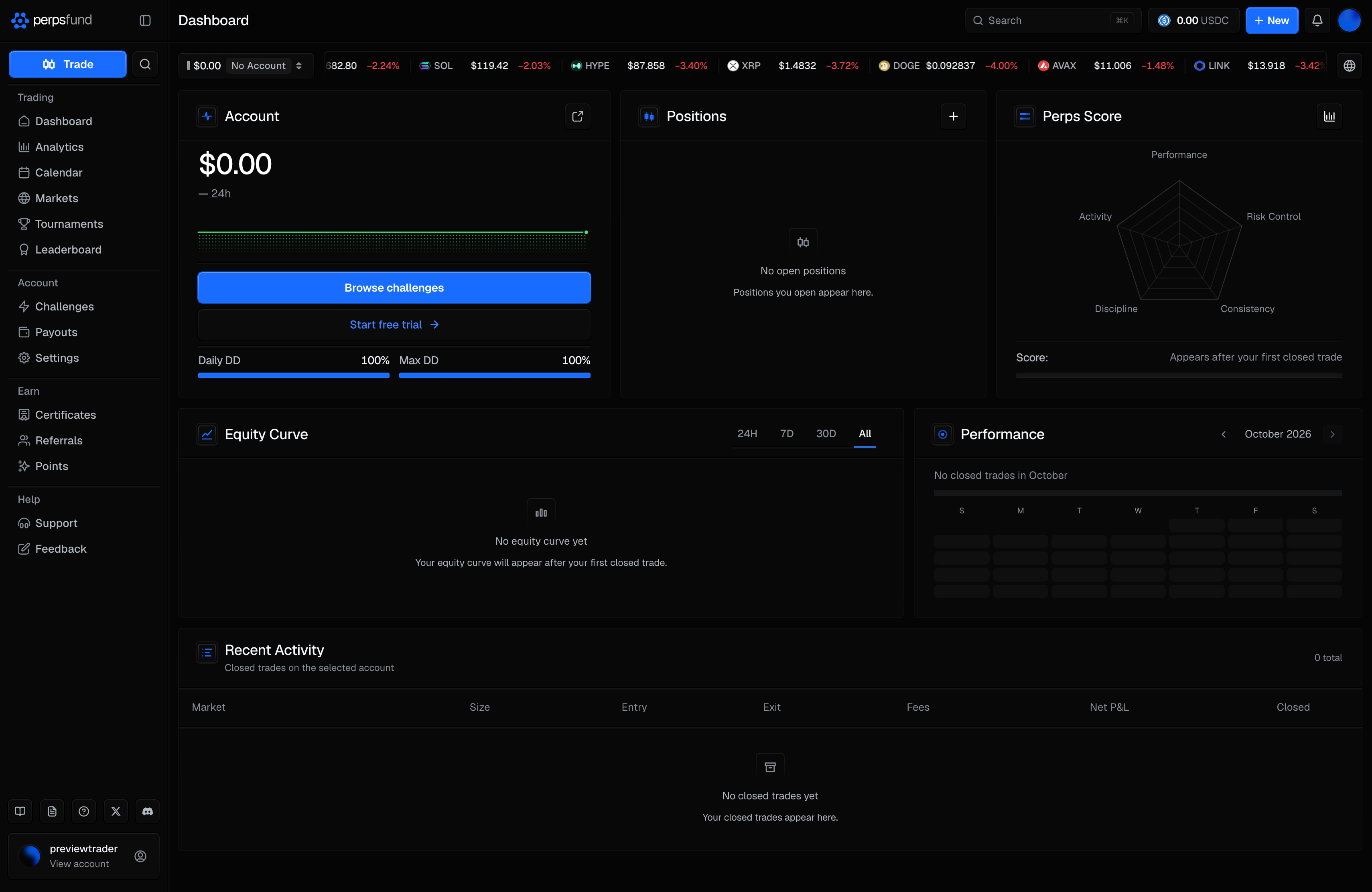Click the profile icon beside previewtrader

click(x=140, y=856)
